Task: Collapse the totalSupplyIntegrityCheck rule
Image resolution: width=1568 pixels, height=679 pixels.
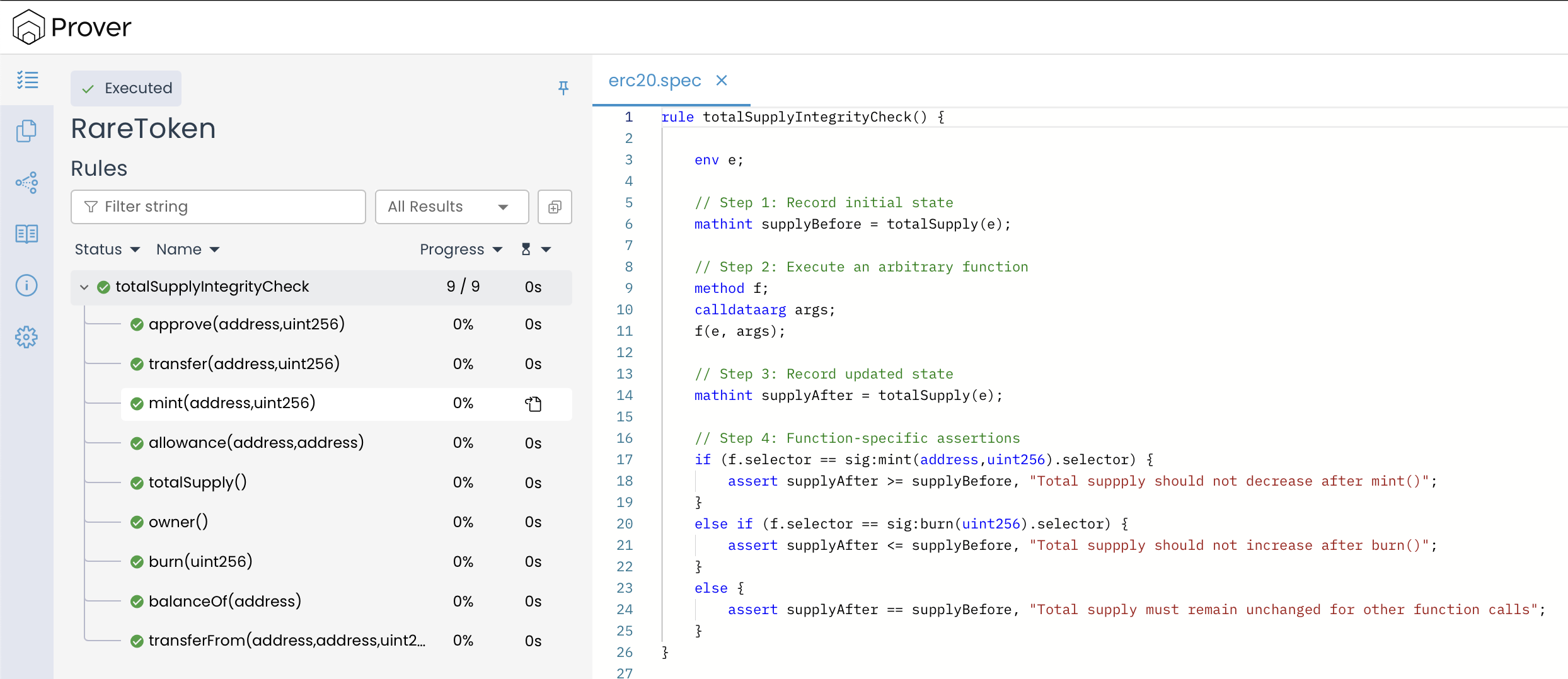Action: [84, 287]
